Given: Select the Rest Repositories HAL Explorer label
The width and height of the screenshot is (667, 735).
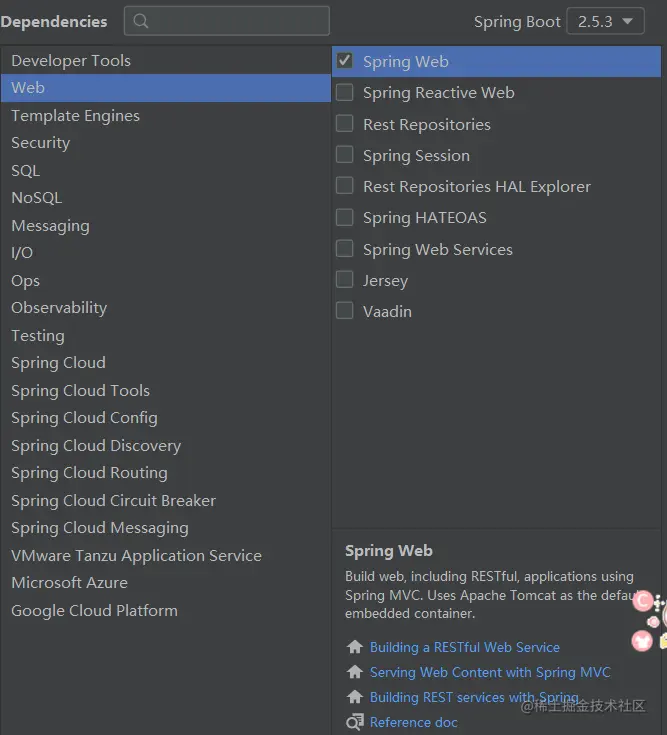Looking at the screenshot, I should 477,187.
